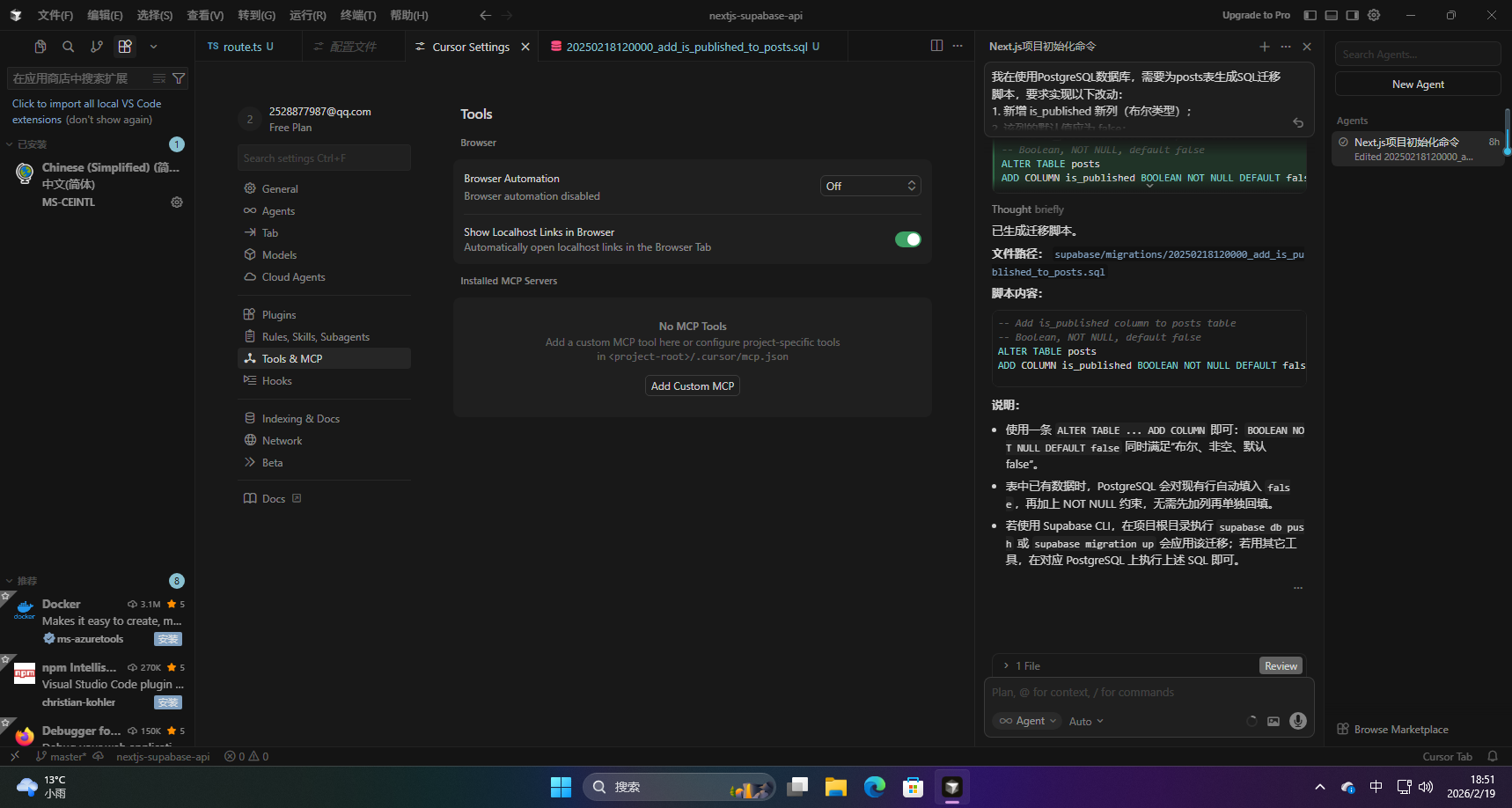Open errors and warnings status indicator
This screenshot has height=808, width=1512.
[246, 756]
